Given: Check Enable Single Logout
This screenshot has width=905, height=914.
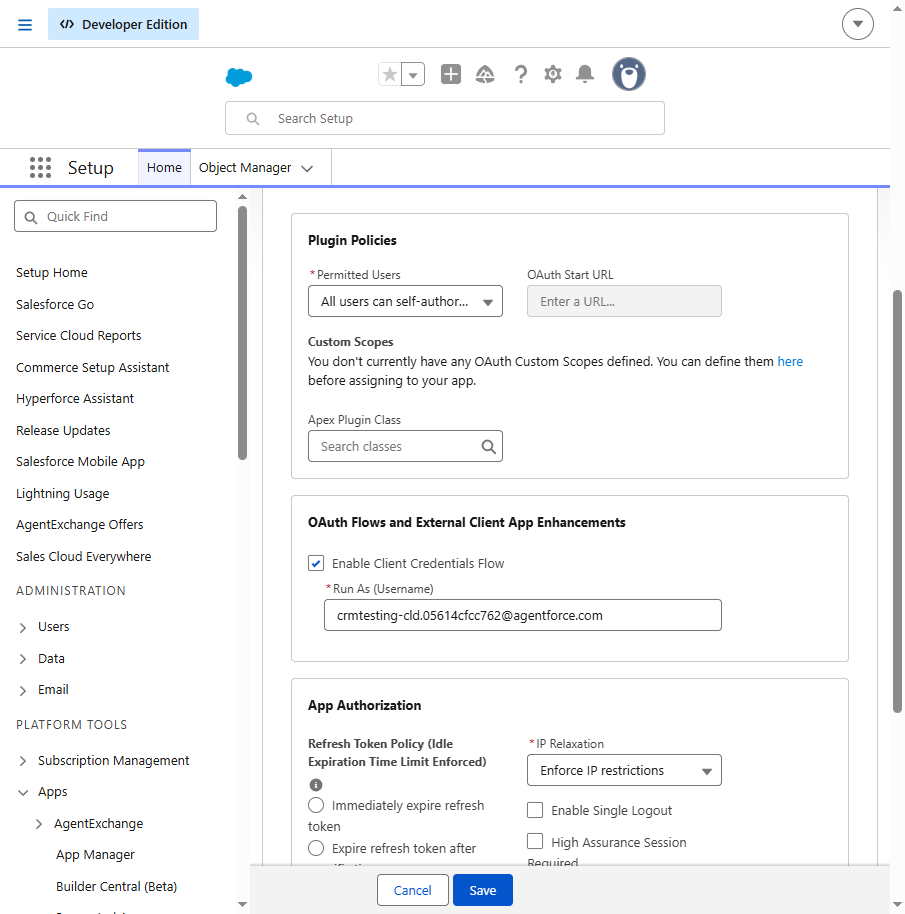Looking at the screenshot, I should coord(535,810).
